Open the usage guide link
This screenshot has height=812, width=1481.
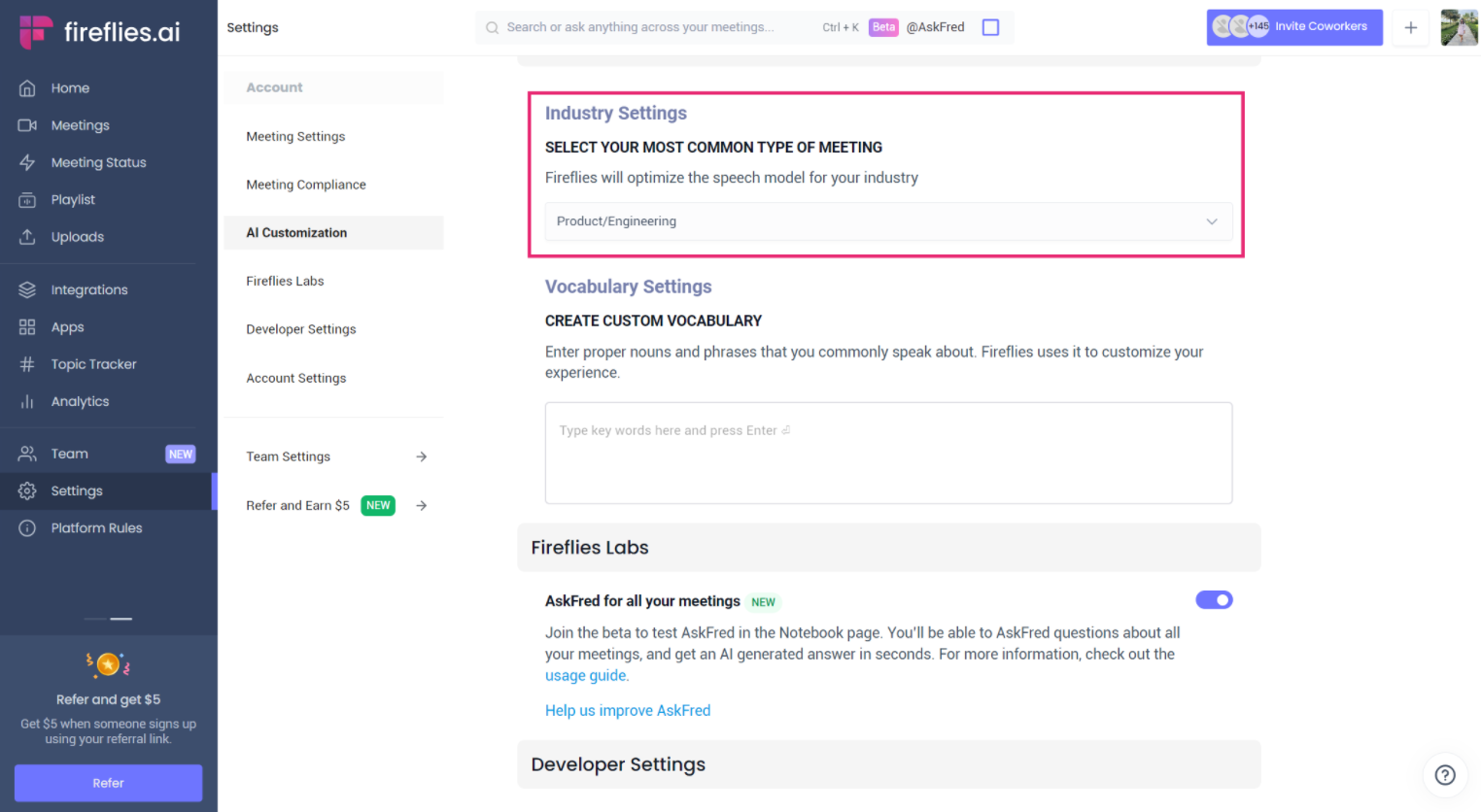[587, 676]
